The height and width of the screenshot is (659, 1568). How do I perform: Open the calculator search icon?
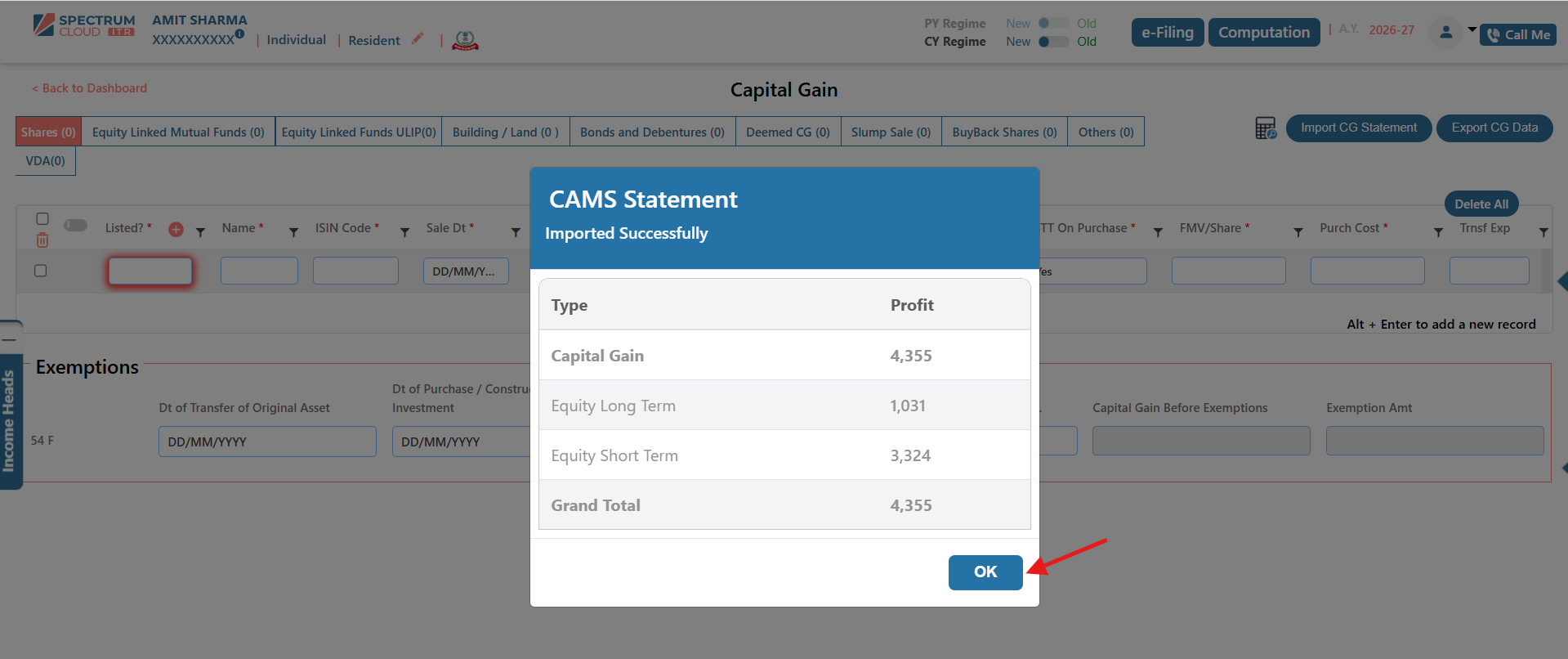tap(1265, 128)
